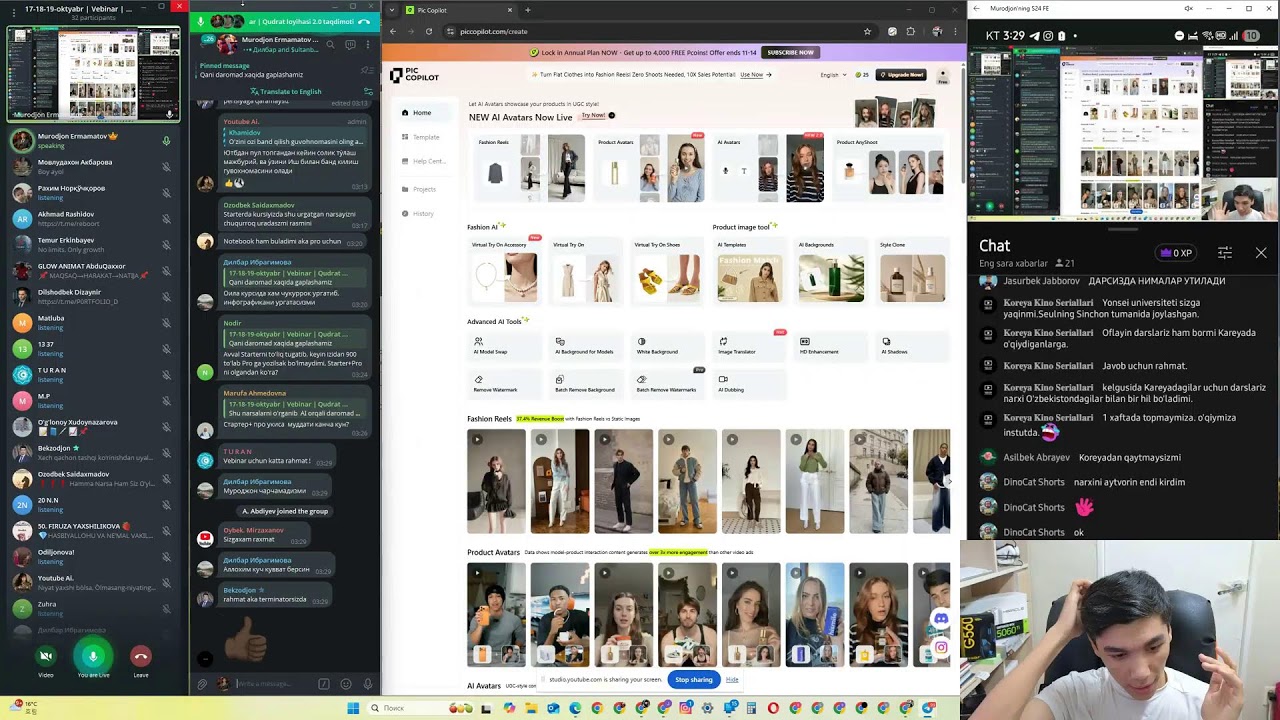
Task: Click Hide on the screen-sharing bar
Action: click(x=732, y=680)
